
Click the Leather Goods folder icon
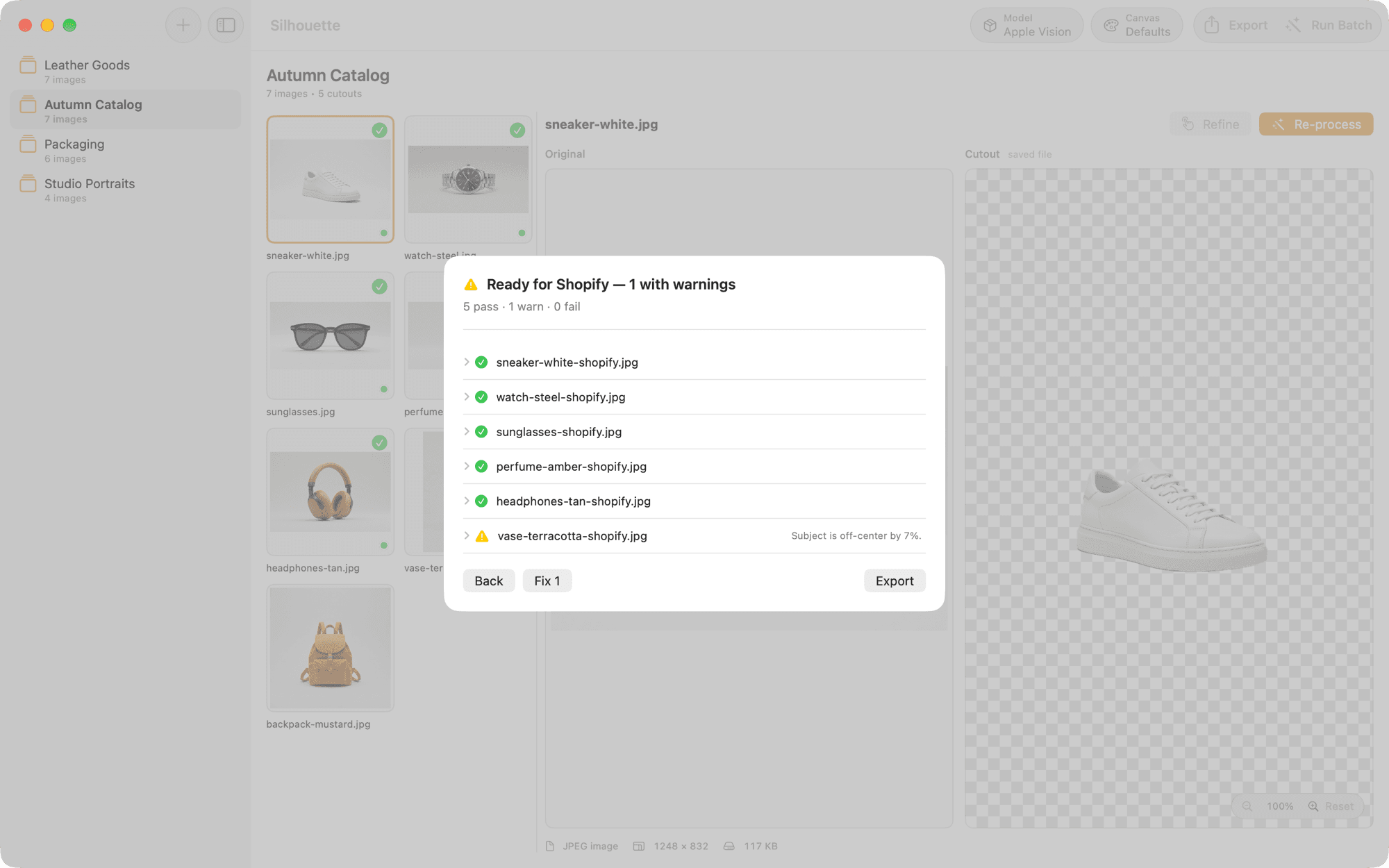point(28,65)
